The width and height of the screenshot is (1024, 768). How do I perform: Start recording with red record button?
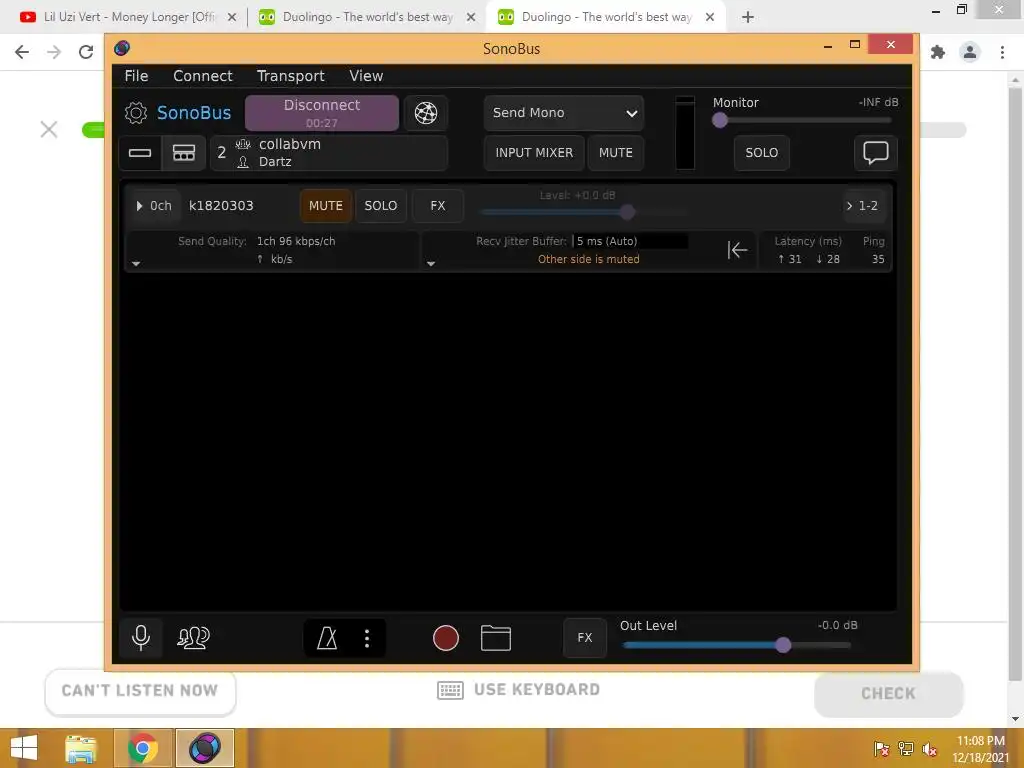click(x=446, y=638)
